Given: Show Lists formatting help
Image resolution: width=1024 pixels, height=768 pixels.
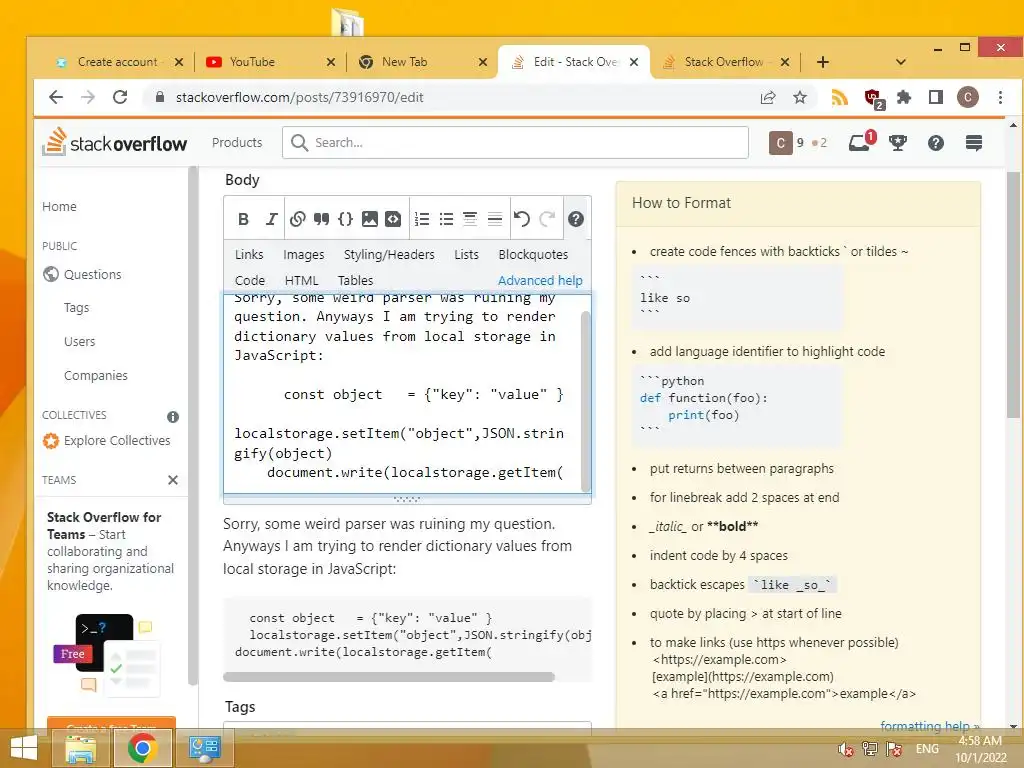Looking at the screenshot, I should click(466, 254).
